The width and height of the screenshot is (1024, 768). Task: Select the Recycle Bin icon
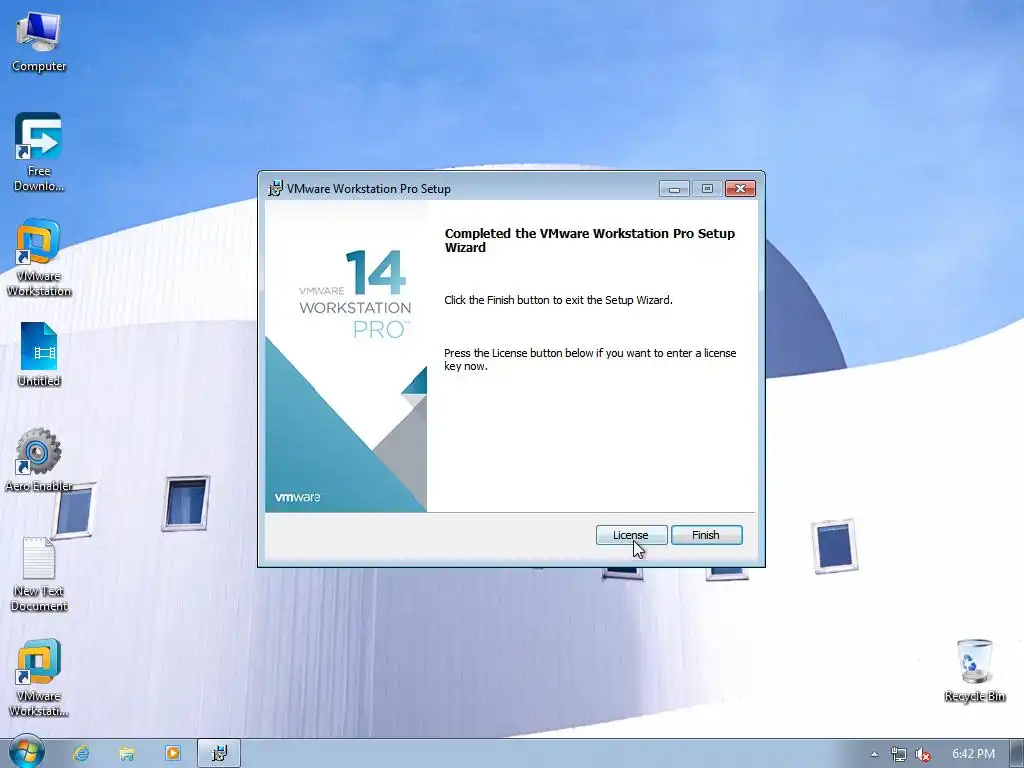[x=974, y=670]
